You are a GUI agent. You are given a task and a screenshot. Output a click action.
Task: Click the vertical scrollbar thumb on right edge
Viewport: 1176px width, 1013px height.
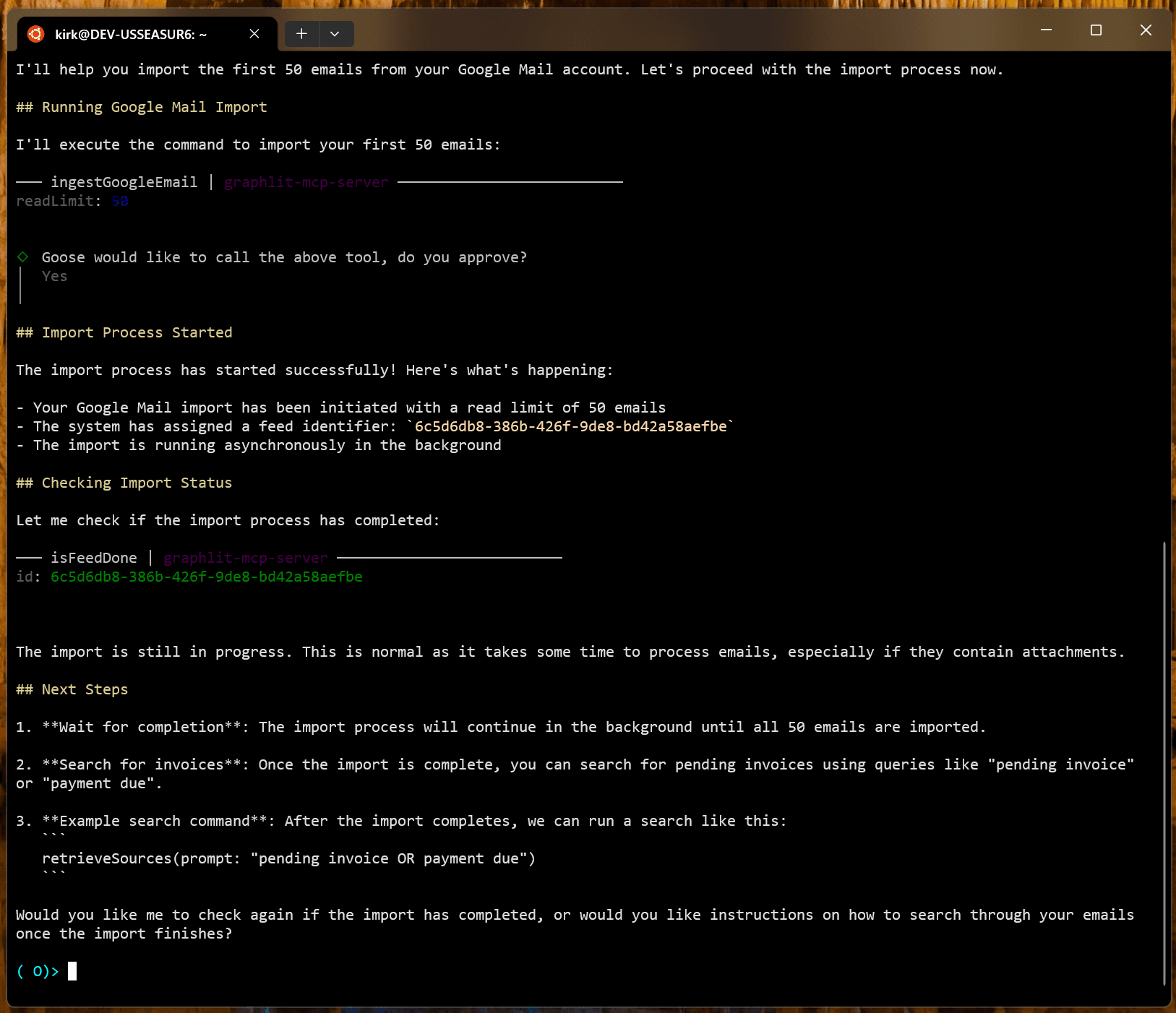1164,759
